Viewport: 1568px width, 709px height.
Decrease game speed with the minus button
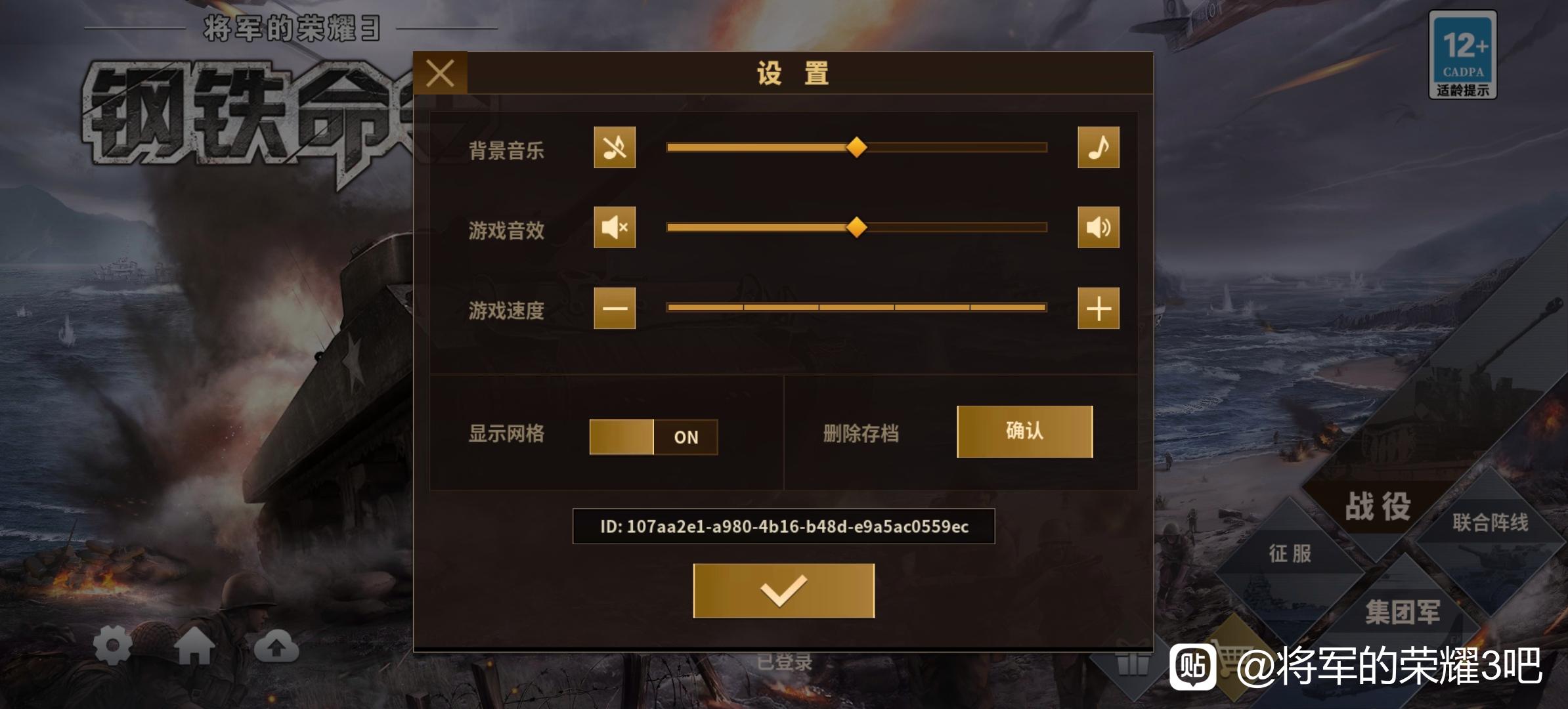point(615,308)
